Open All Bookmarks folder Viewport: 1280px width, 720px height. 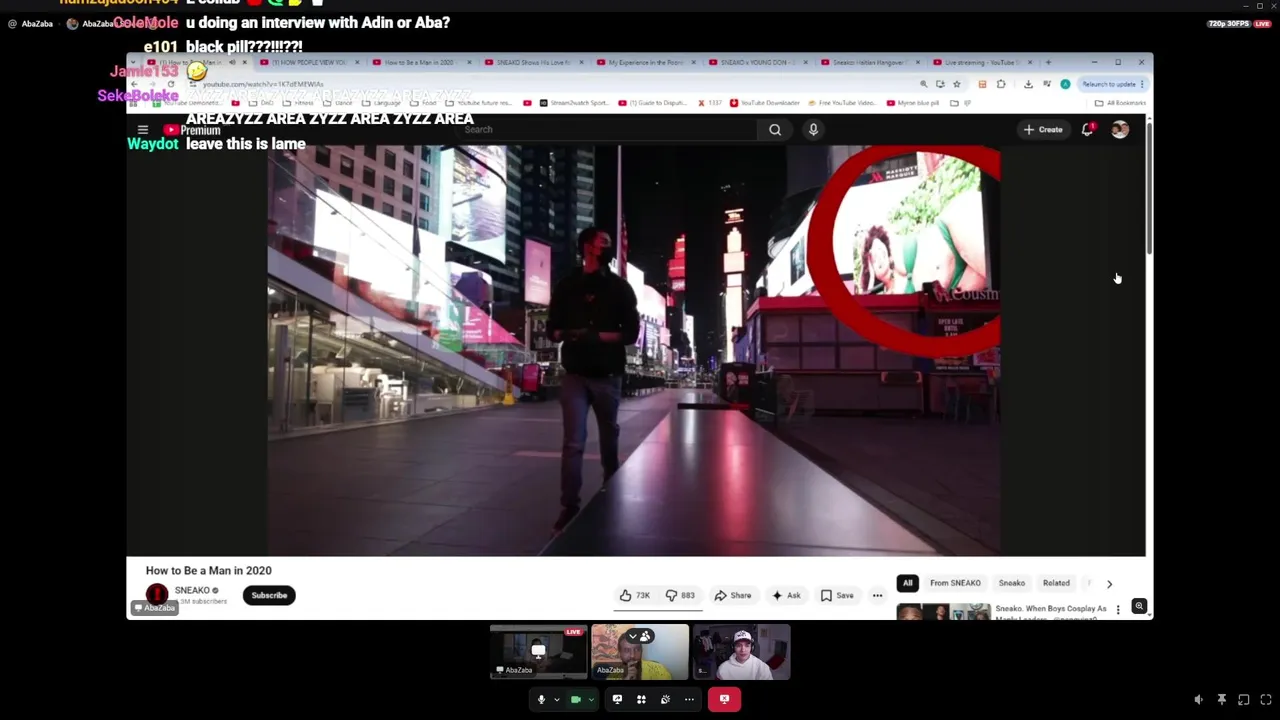pyautogui.click(x=1120, y=103)
